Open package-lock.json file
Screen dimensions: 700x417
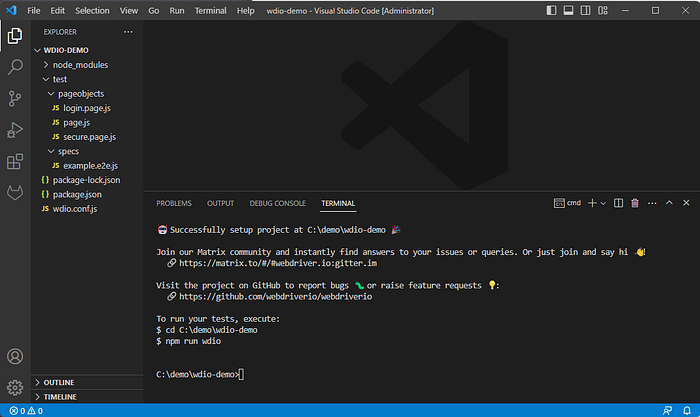point(87,180)
